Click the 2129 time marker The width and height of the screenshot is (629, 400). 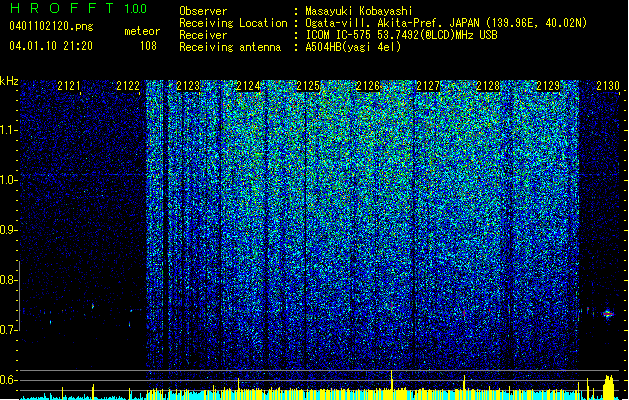click(x=548, y=86)
